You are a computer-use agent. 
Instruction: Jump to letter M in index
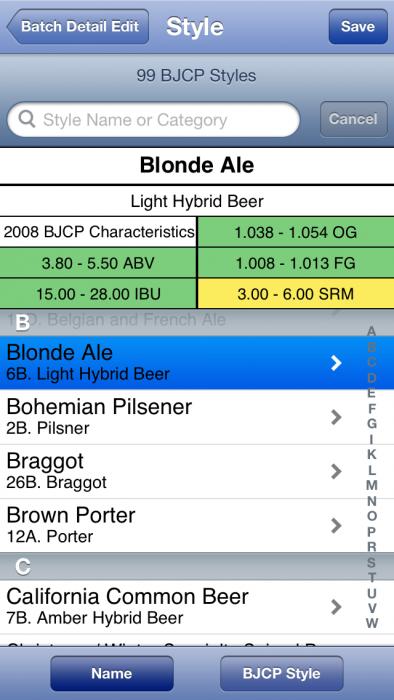coord(372,485)
